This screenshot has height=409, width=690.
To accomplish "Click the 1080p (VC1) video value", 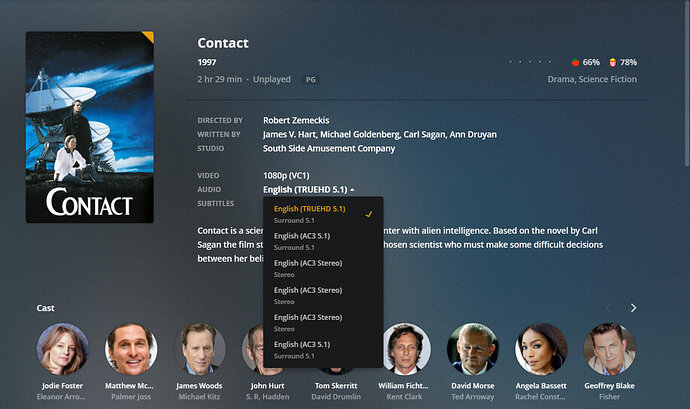I will tap(286, 176).
